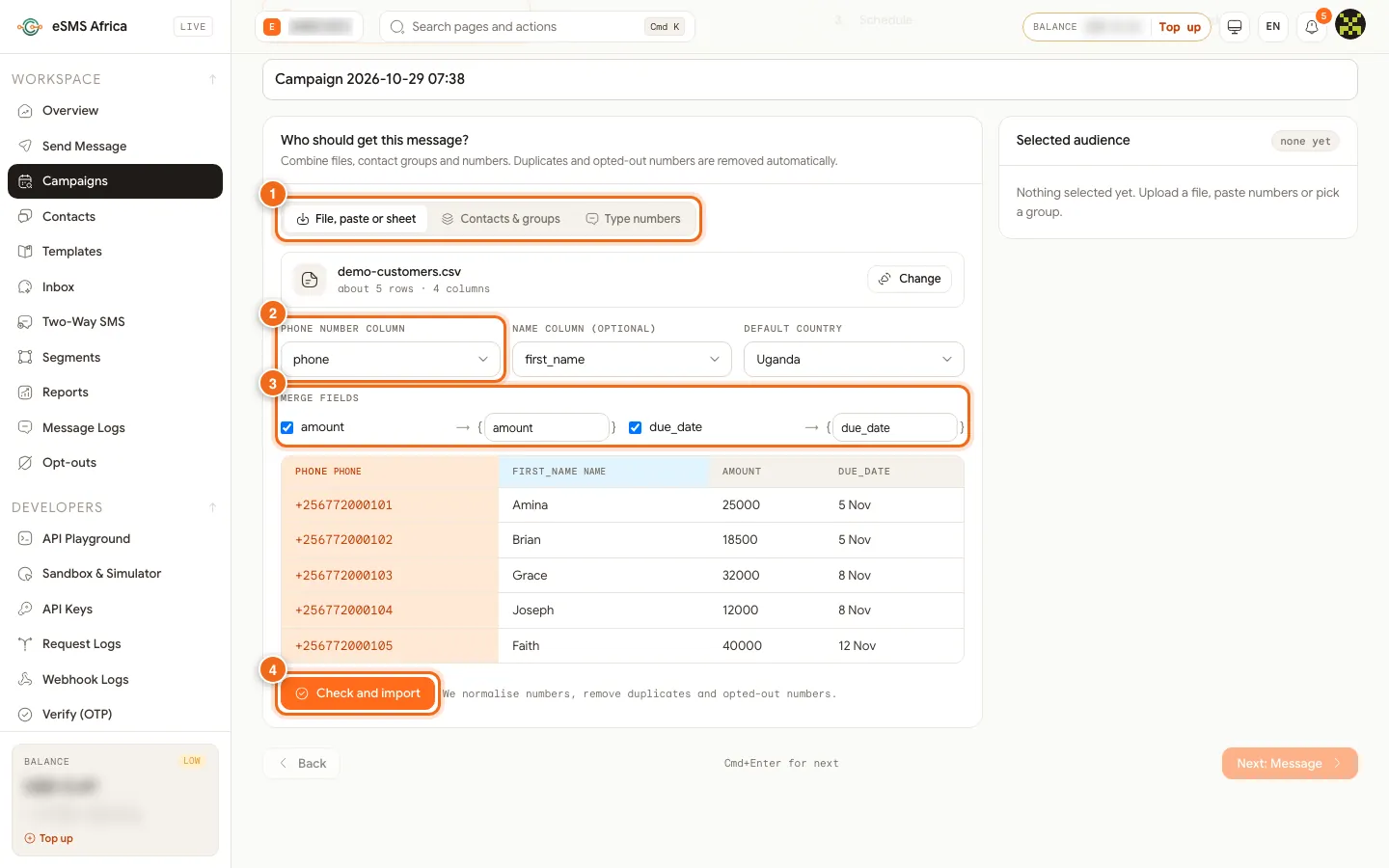Click Top up link in sidebar balance card
Viewport: 1389px width, 868px height.
pyautogui.click(x=49, y=838)
